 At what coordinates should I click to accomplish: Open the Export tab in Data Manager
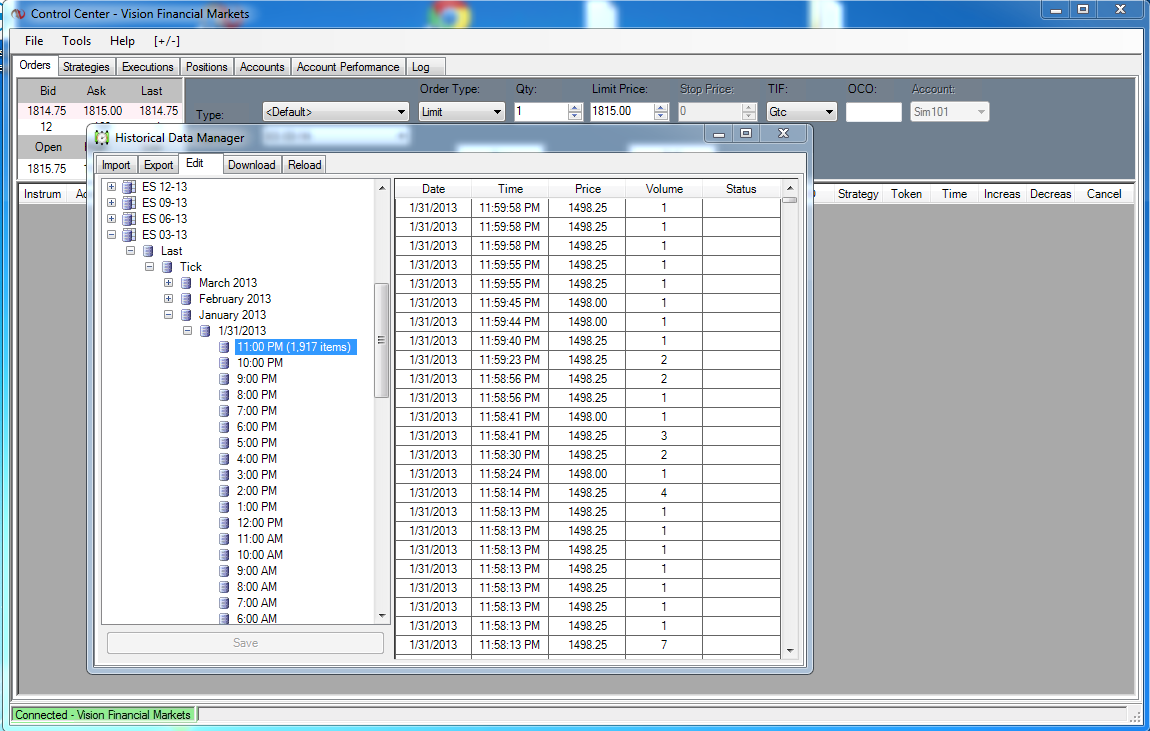pos(158,165)
